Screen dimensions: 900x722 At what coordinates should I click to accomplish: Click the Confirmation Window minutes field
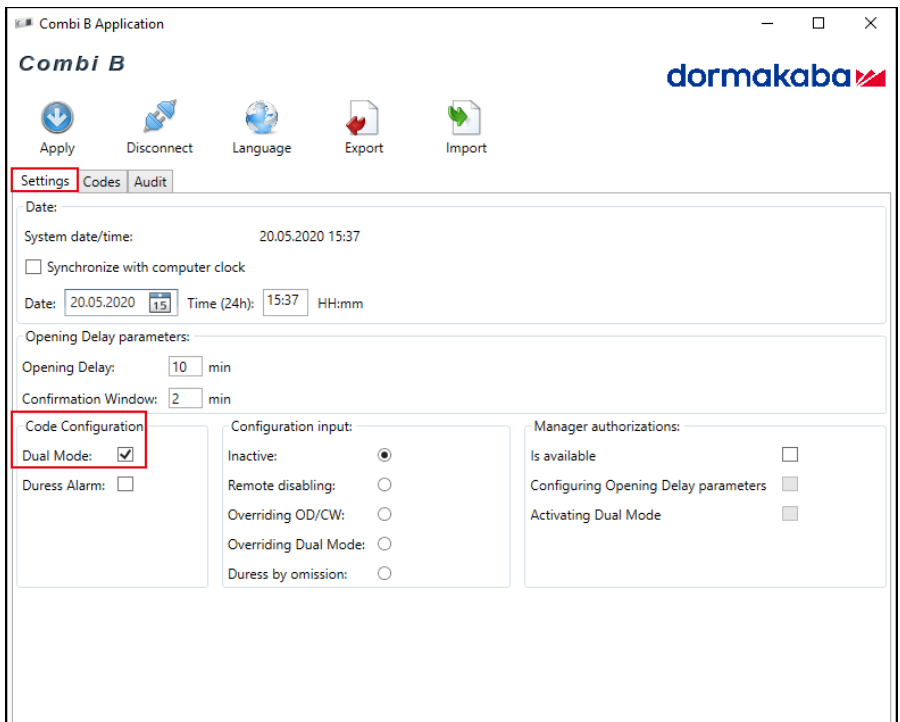[x=185, y=398]
